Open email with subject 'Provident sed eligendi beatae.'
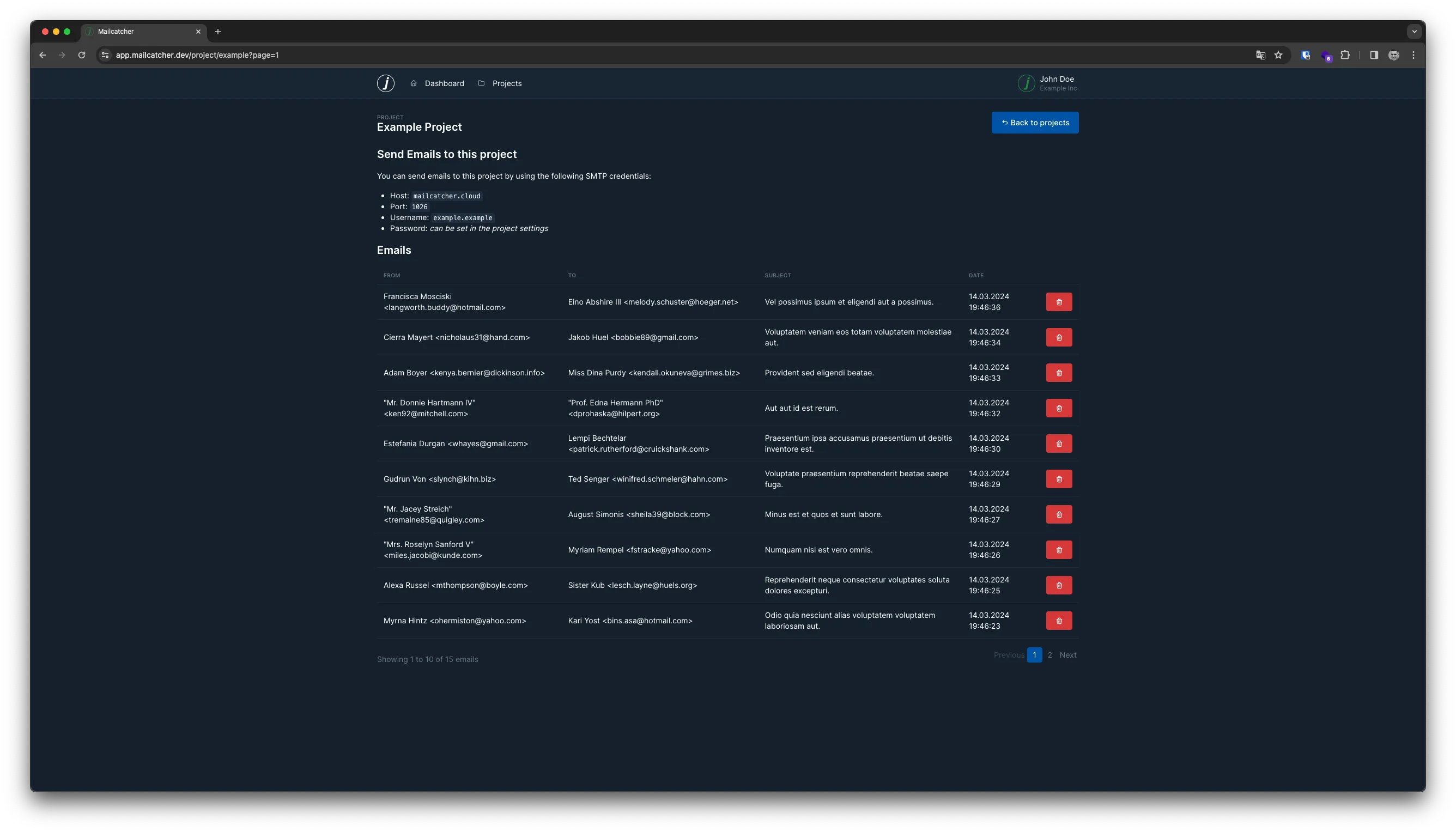The height and width of the screenshot is (832, 1456). coord(819,373)
